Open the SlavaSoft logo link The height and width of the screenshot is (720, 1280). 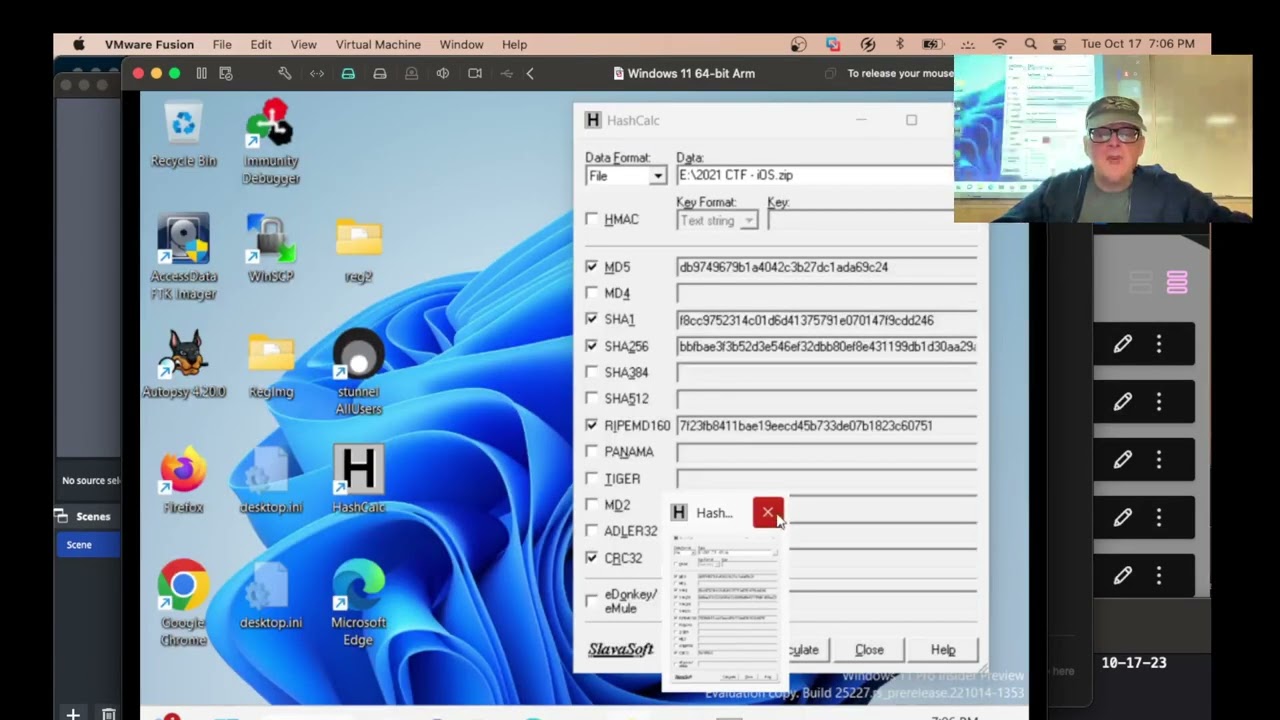coord(620,649)
